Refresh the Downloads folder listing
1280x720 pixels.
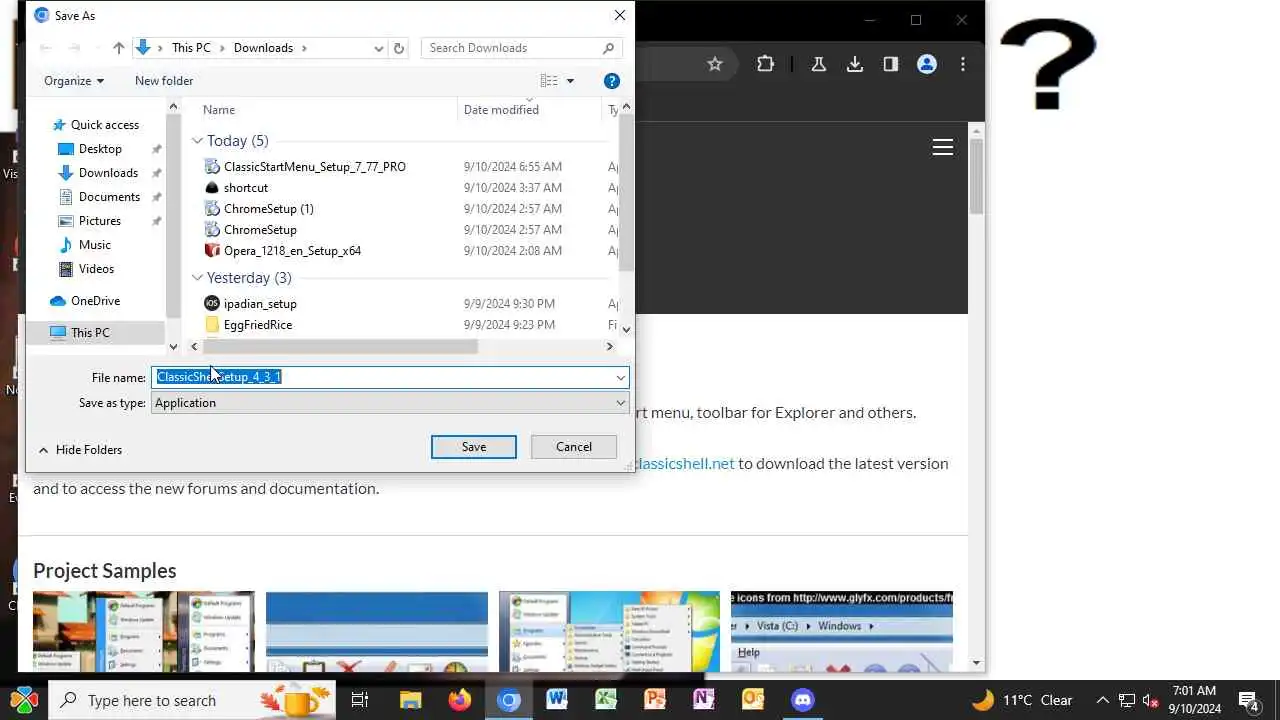click(x=399, y=48)
